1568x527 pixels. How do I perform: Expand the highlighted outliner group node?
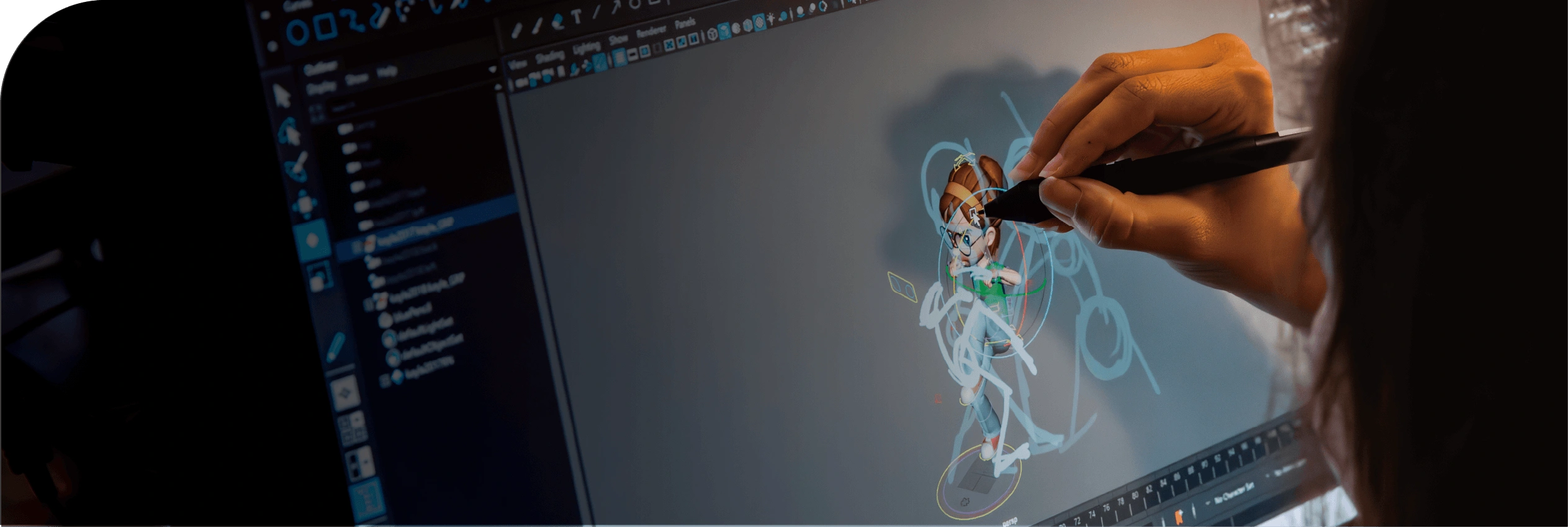[357, 247]
